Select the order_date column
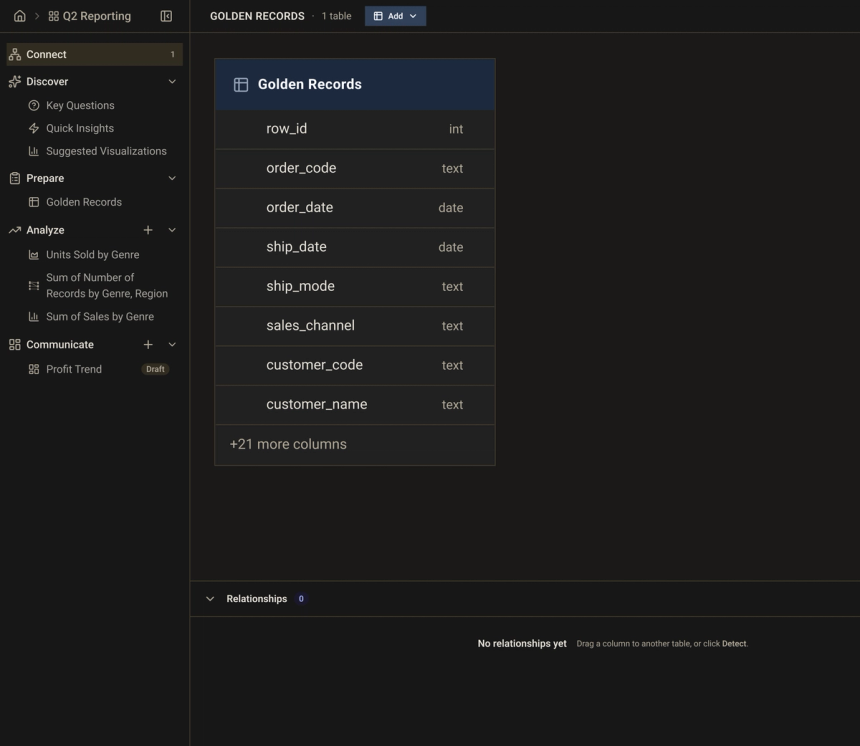Viewport: 860px width, 746px height. 355,208
